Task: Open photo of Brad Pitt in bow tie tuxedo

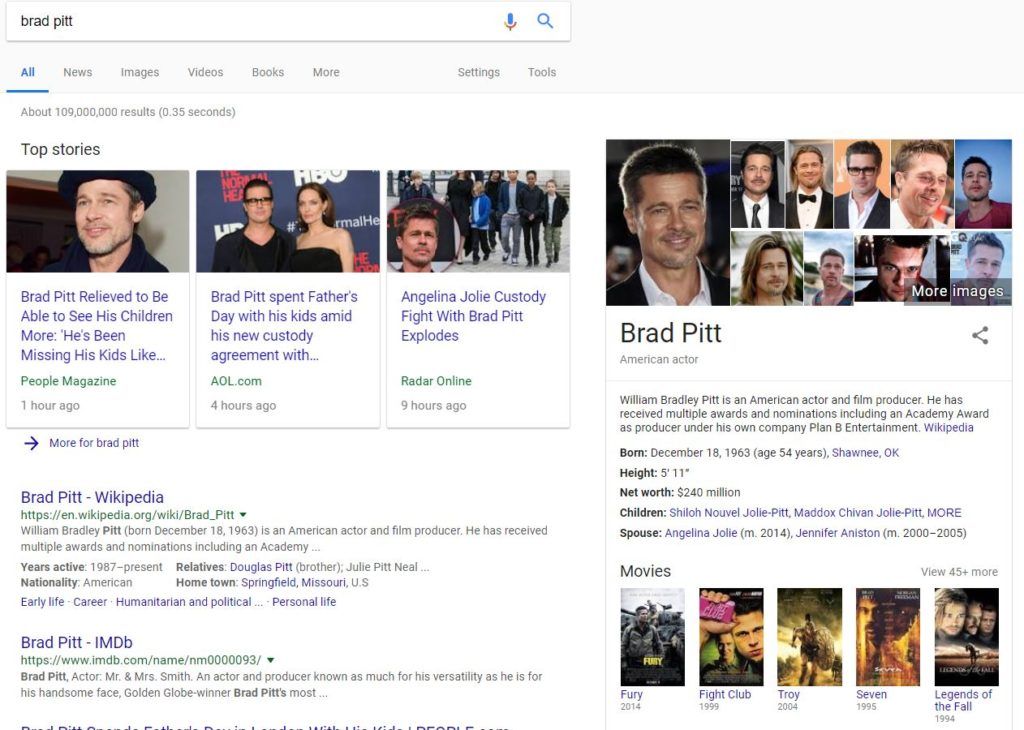Action: pyautogui.click(x=809, y=184)
